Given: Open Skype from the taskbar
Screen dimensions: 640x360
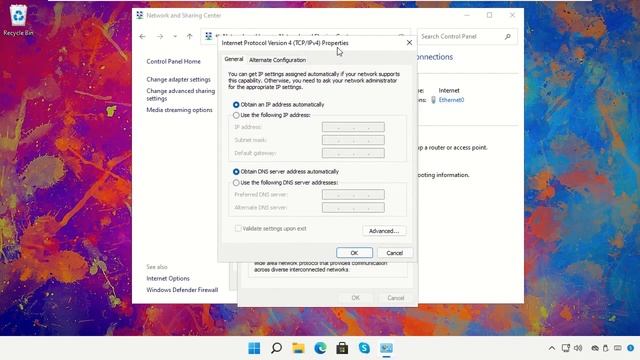Looking at the screenshot, I should coord(364,348).
